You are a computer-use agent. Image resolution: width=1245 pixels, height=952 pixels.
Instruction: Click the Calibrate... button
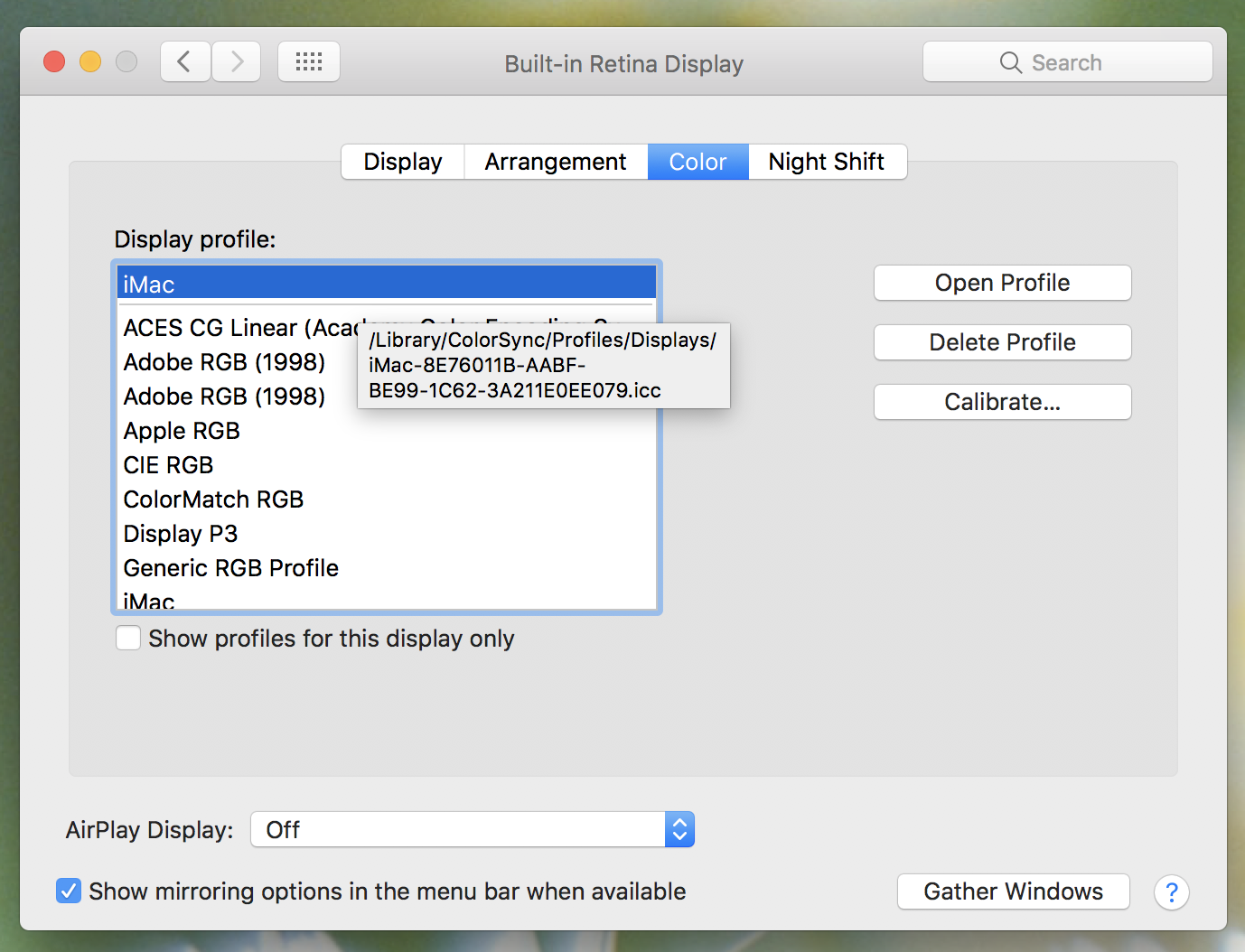pyautogui.click(x=1002, y=402)
